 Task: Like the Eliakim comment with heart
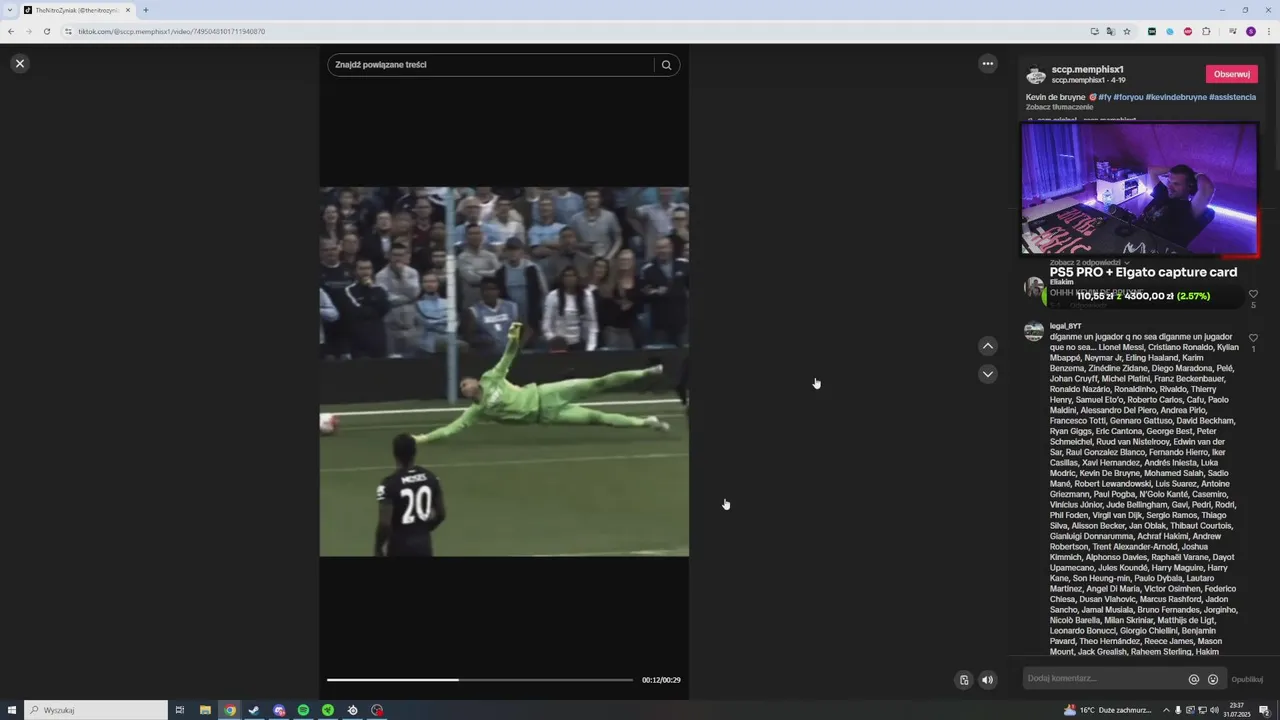(1253, 294)
